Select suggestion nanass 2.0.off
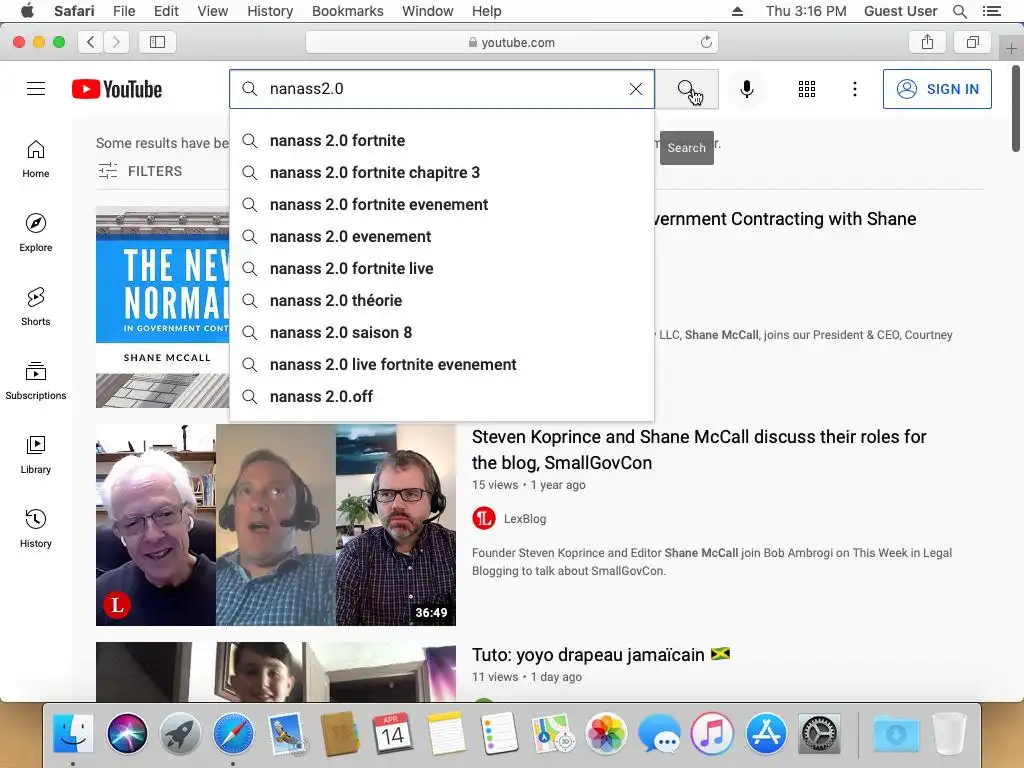This screenshot has height=768, width=1024. (441, 396)
